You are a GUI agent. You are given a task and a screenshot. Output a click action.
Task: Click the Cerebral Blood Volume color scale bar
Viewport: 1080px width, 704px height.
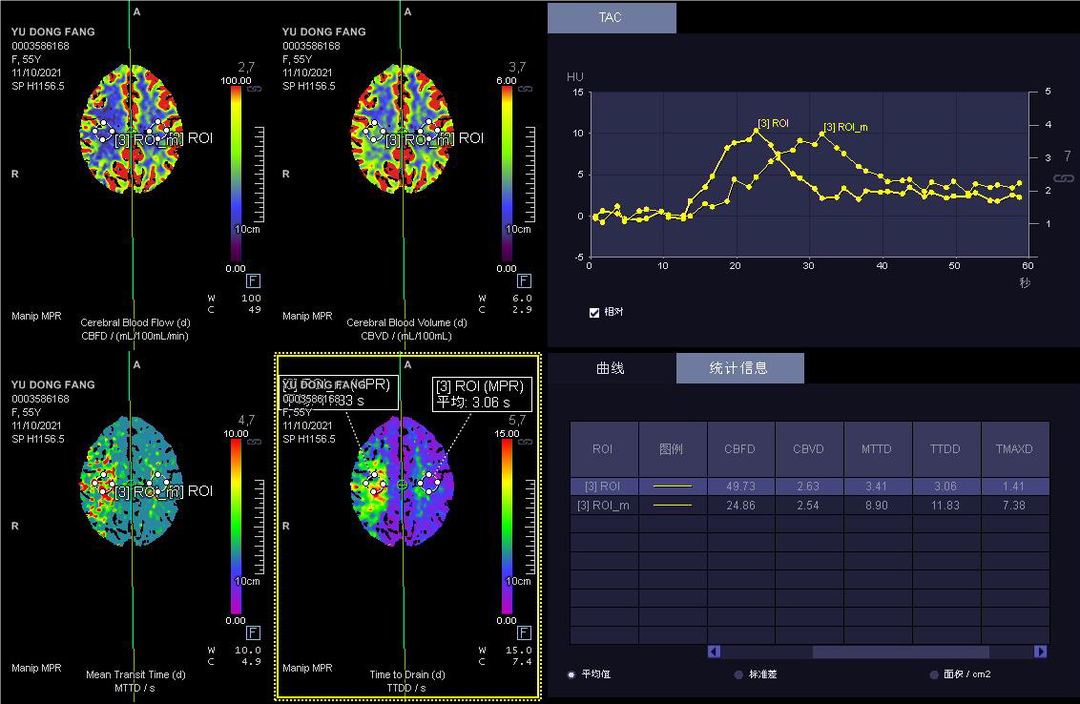(x=507, y=174)
